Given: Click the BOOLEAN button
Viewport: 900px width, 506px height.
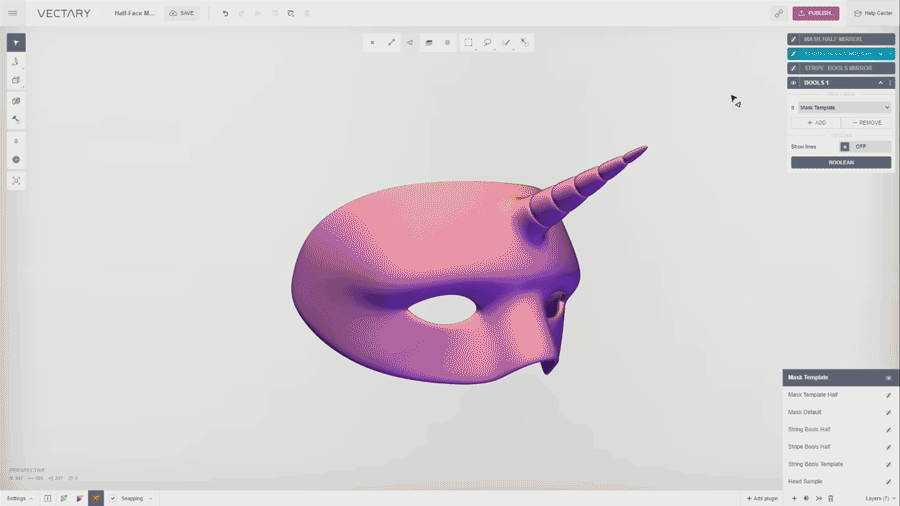Looking at the screenshot, I should (x=841, y=162).
